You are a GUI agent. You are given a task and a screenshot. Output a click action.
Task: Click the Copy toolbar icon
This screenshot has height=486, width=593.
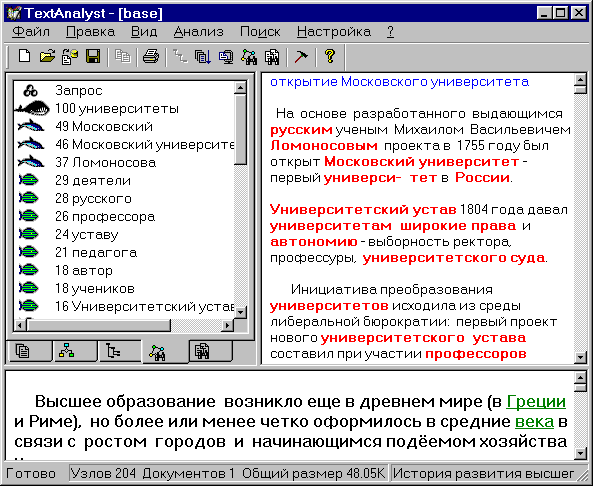click(123, 57)
